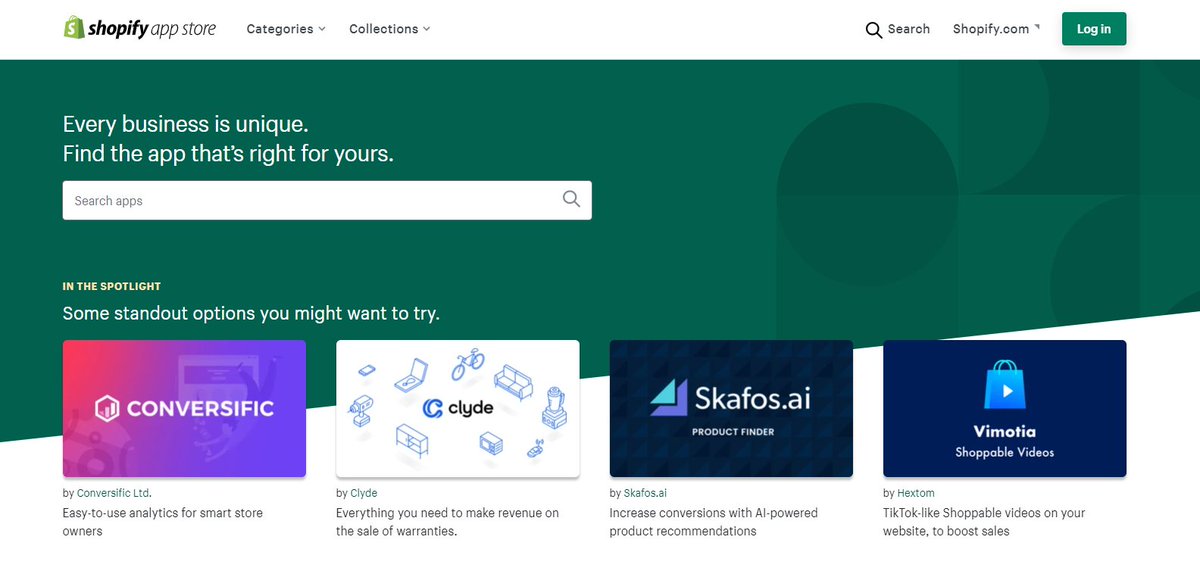This screenshot has height=571, width=1200.
Task: Click the magnifier icon in the header Search
Action: coord(874,30)
